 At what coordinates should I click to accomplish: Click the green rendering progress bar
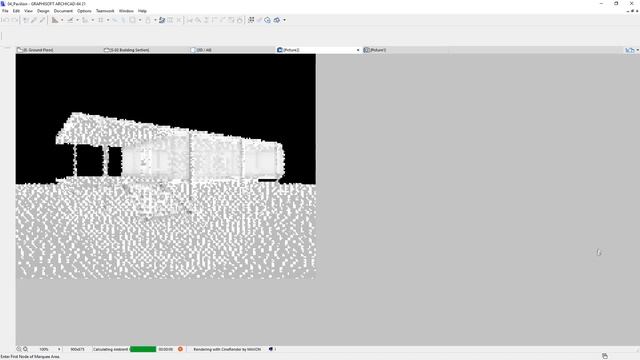click(143, 349)
